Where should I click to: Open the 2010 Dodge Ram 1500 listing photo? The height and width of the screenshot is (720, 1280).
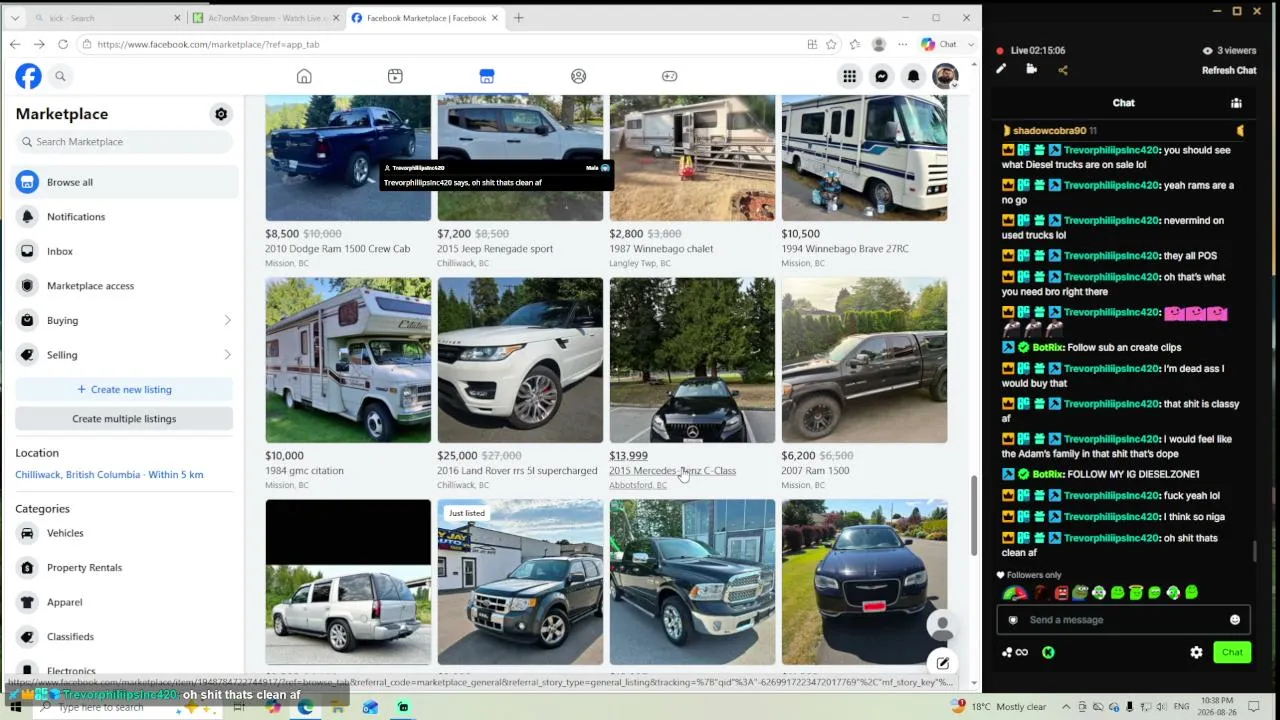[348, 158]
